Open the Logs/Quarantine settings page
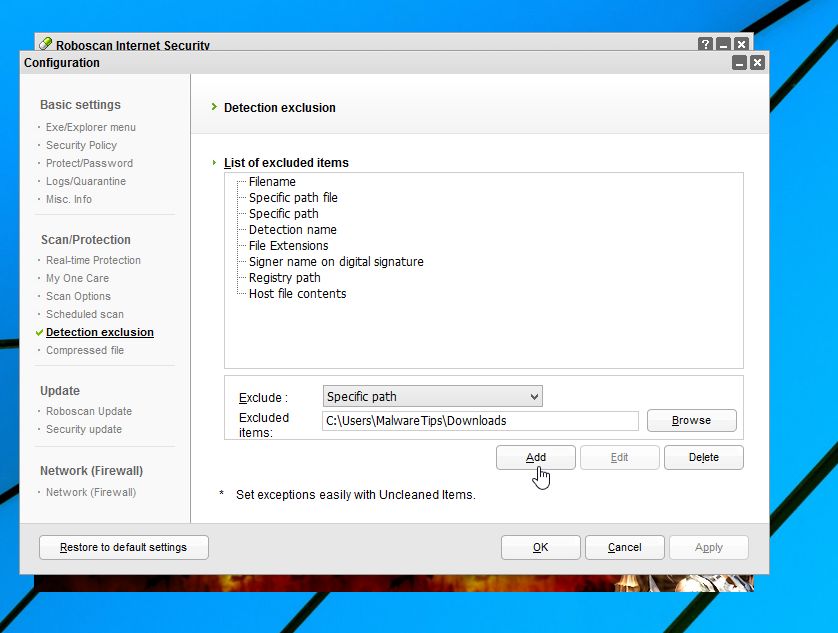The image size is (838, 633). 86,181
